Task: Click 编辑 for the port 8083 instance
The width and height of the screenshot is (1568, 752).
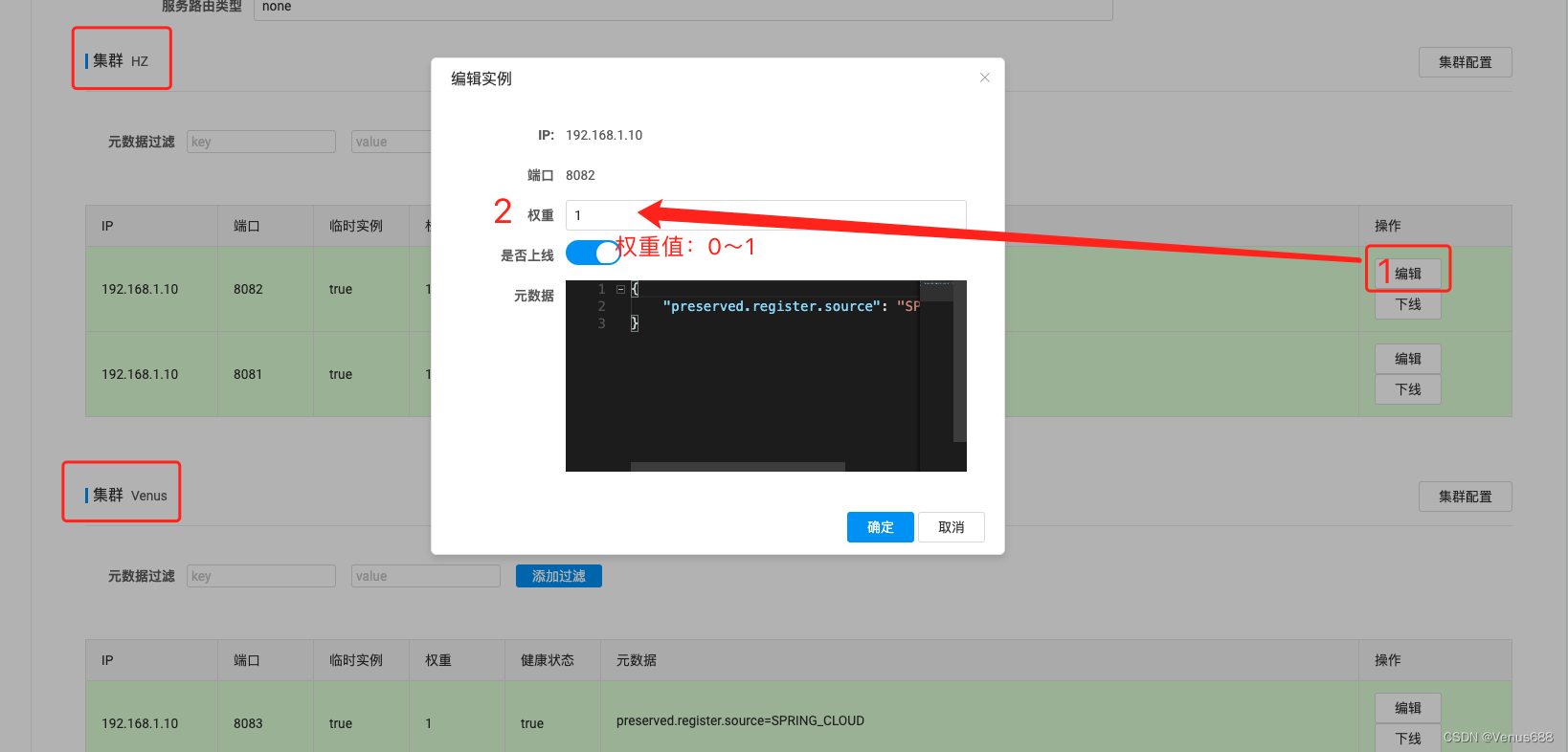Action: coord(1408,708)
